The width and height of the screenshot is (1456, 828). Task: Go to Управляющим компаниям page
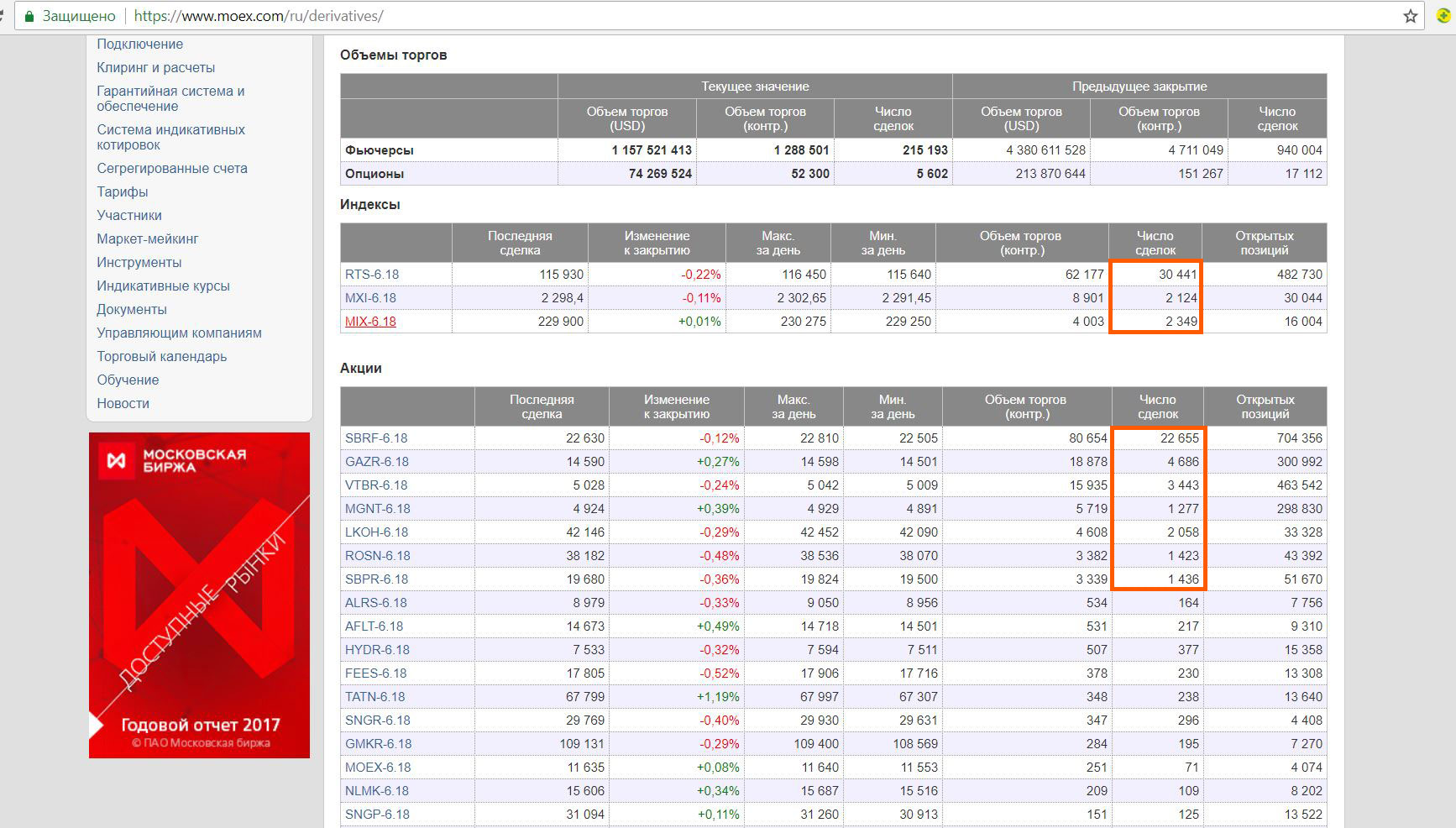179,333
